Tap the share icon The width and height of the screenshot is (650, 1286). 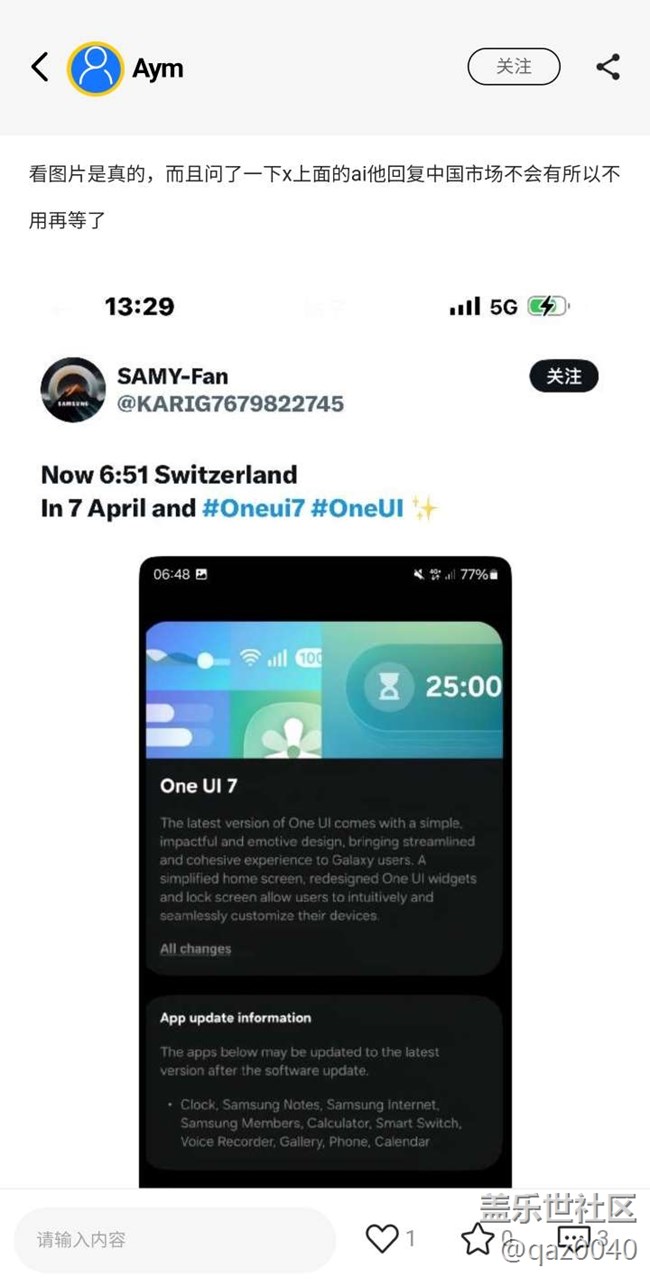[608, 67]
